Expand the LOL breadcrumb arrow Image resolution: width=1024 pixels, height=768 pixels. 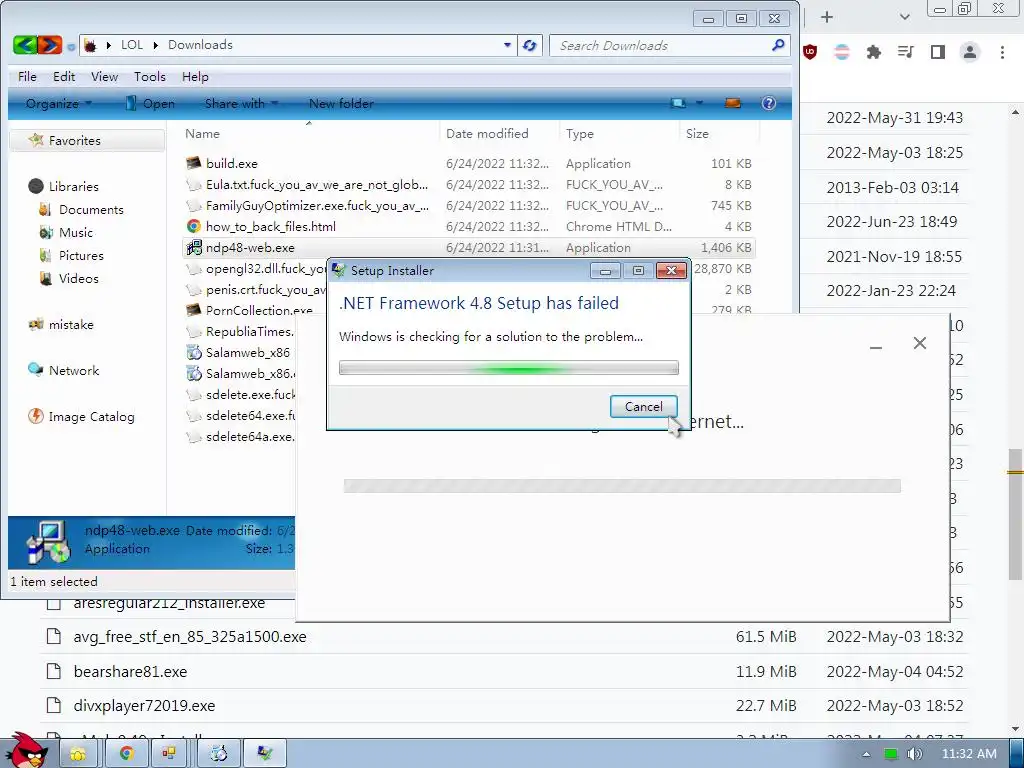point(156,45)
